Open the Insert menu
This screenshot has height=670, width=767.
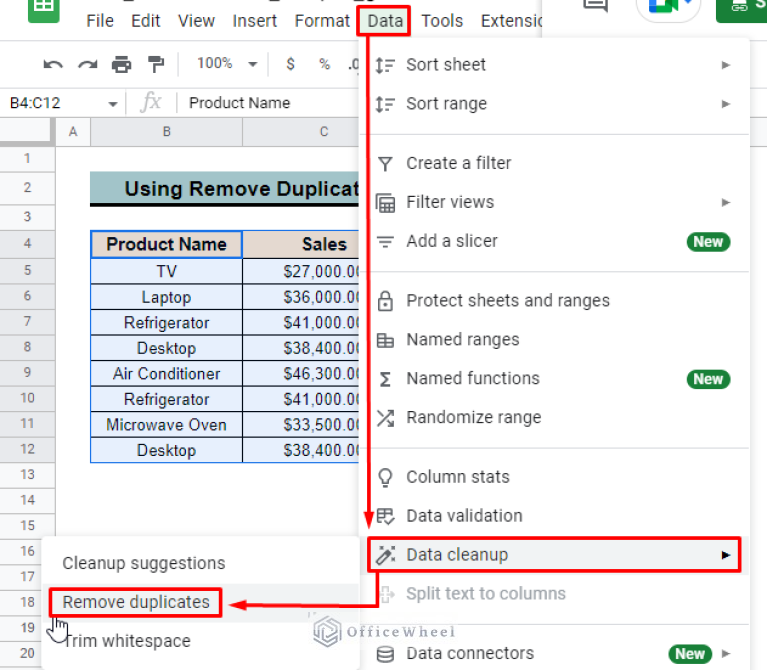(255, 20)
